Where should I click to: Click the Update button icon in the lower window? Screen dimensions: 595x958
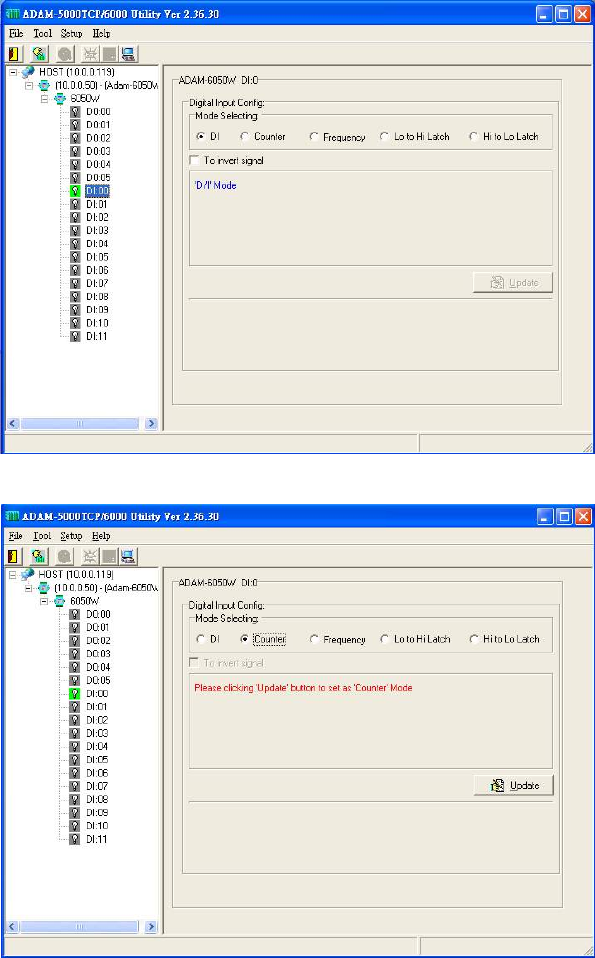[498, 786]
